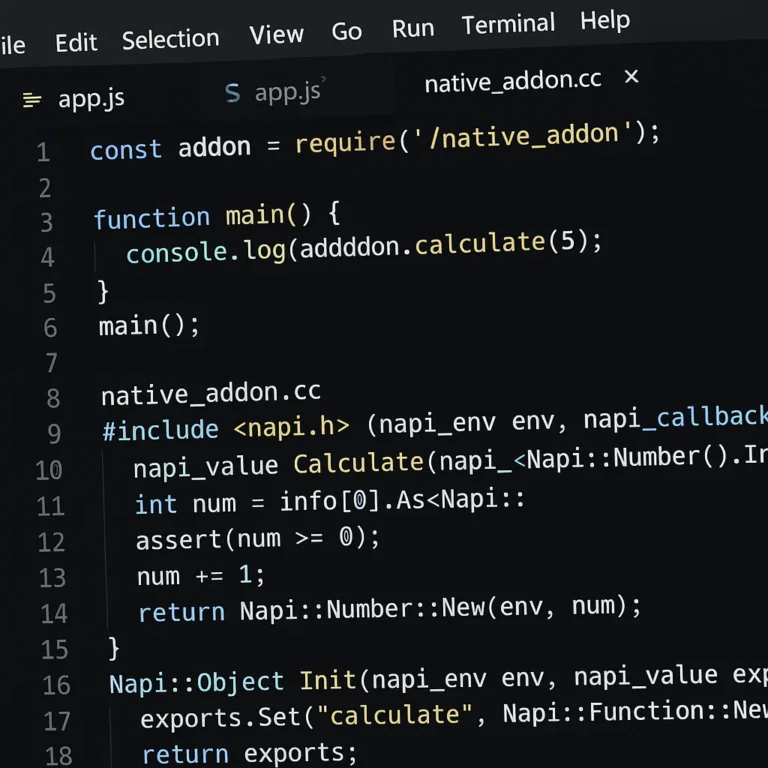Click 'adddon' identifier on line 4
The image size is (768, 768).
(350, 247)
